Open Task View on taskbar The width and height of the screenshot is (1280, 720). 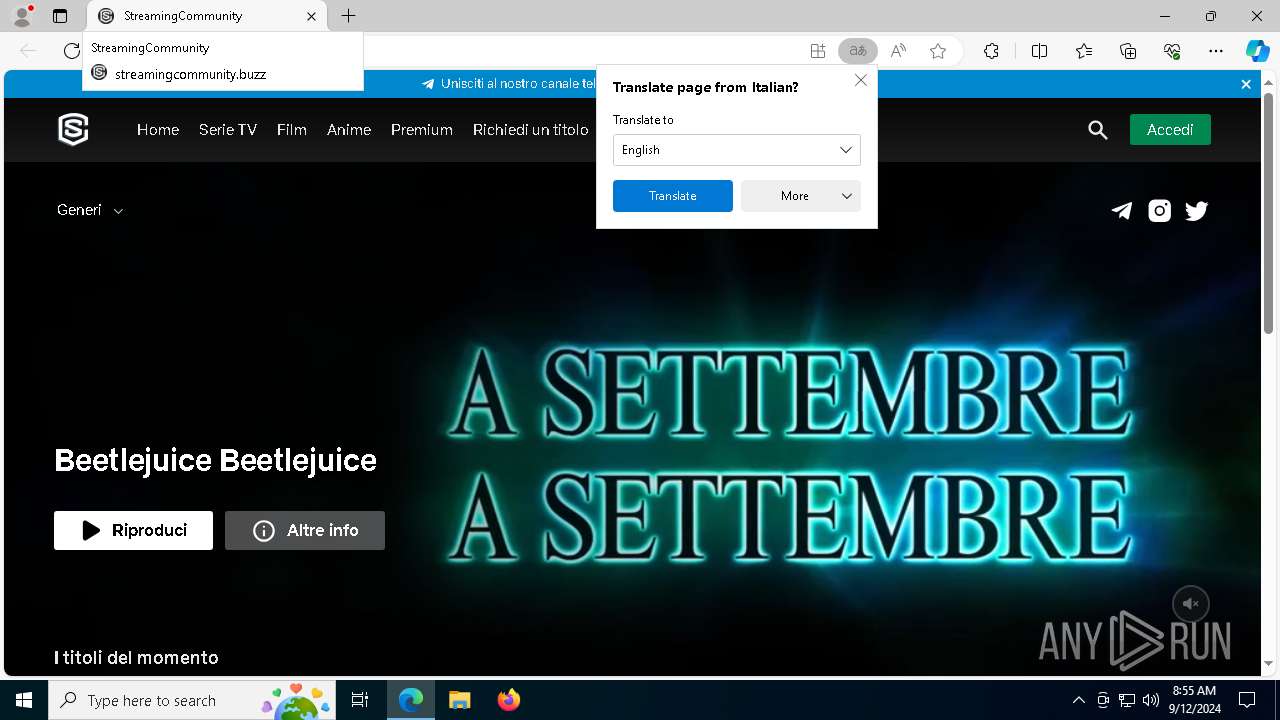360,700
